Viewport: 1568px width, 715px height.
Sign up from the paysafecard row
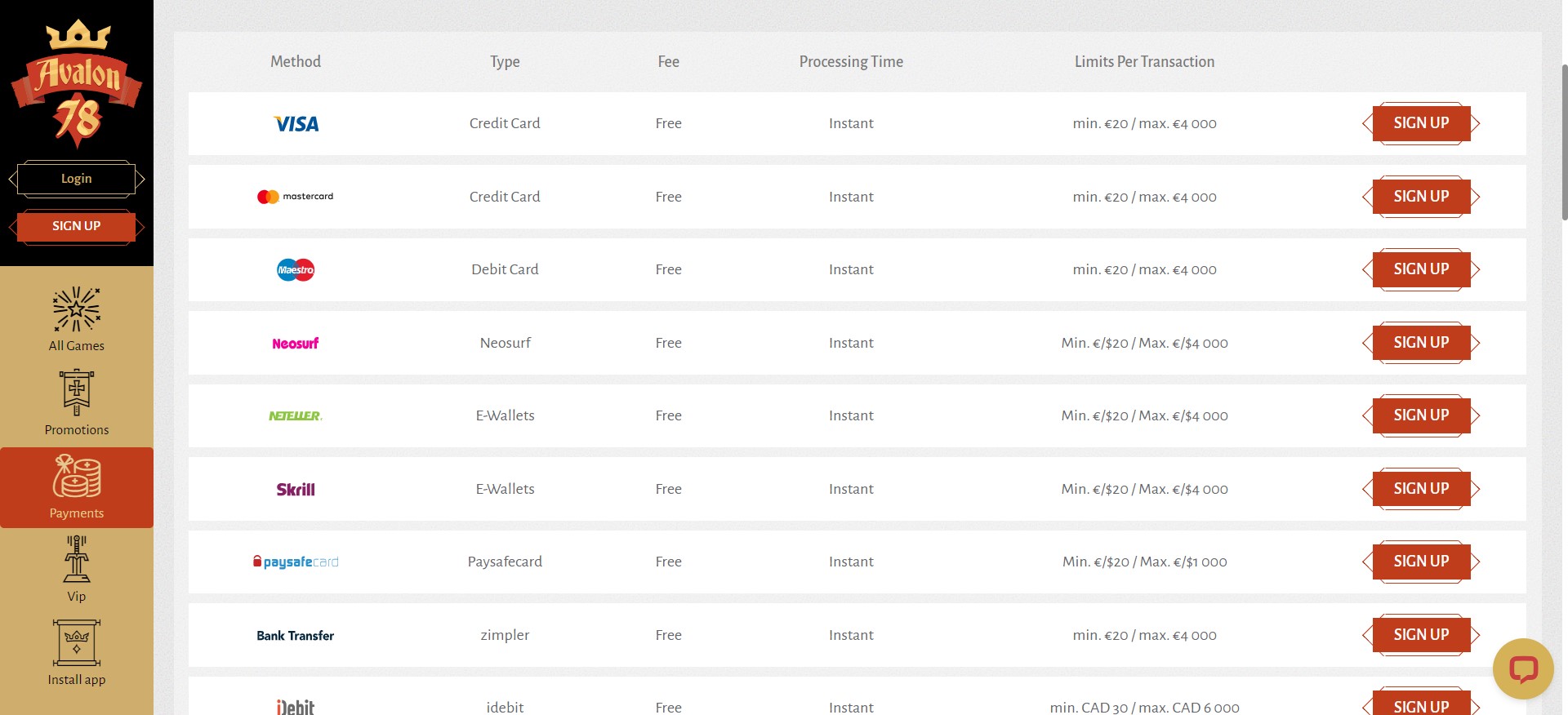pyautogui.click(x=1421, y=562)
